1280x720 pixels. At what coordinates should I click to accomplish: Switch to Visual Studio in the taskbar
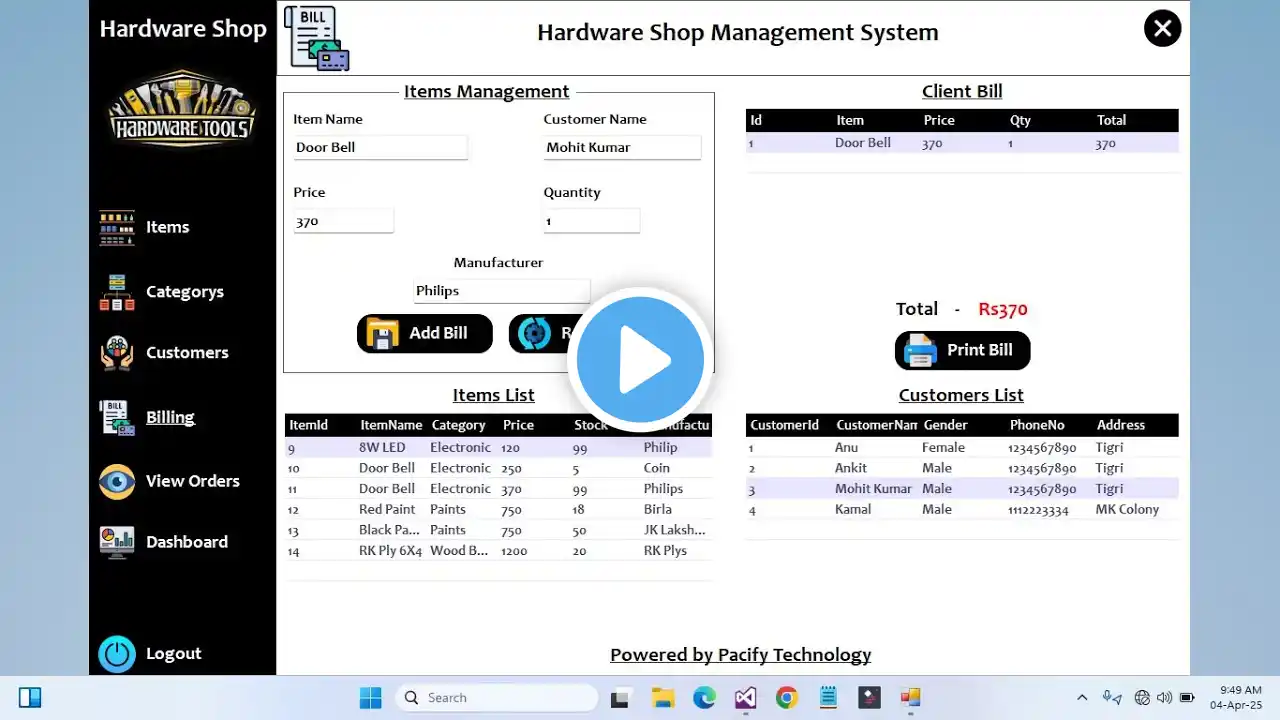[745, 697]
